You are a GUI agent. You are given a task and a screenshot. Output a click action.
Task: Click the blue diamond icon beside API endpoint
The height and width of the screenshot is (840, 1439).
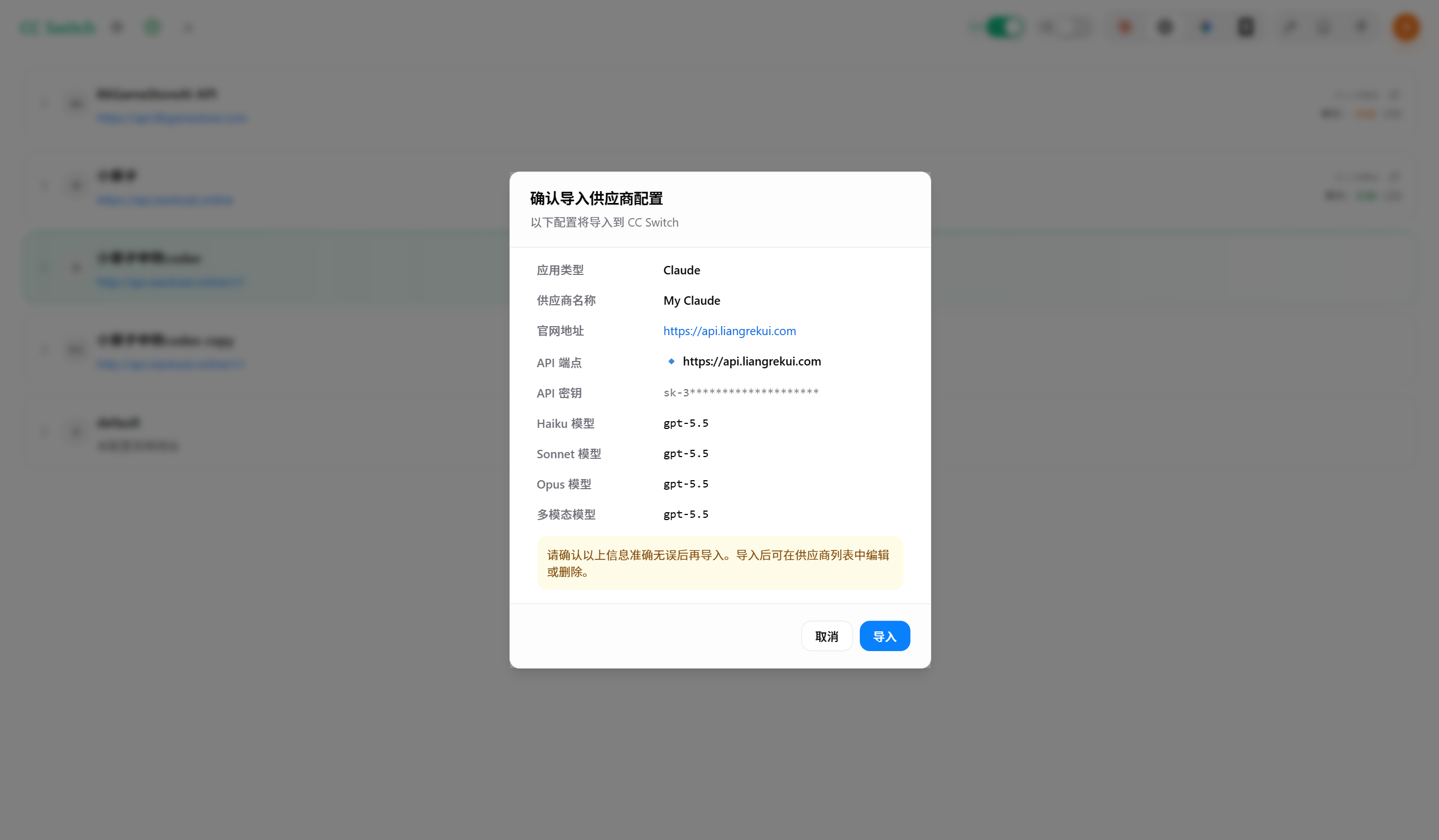pos(671,361)
